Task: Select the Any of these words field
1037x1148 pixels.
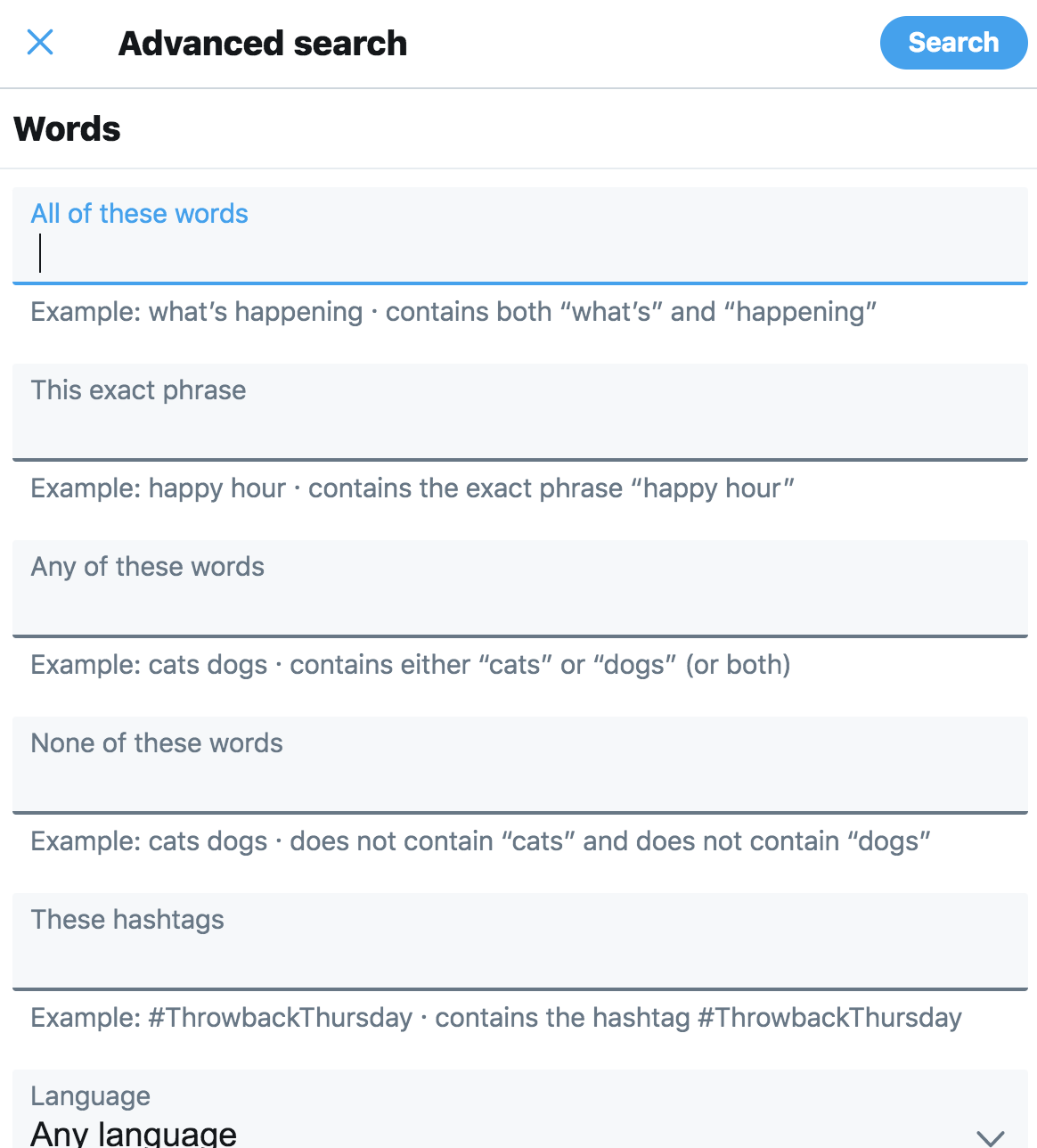Action: [x=518, y=588]
